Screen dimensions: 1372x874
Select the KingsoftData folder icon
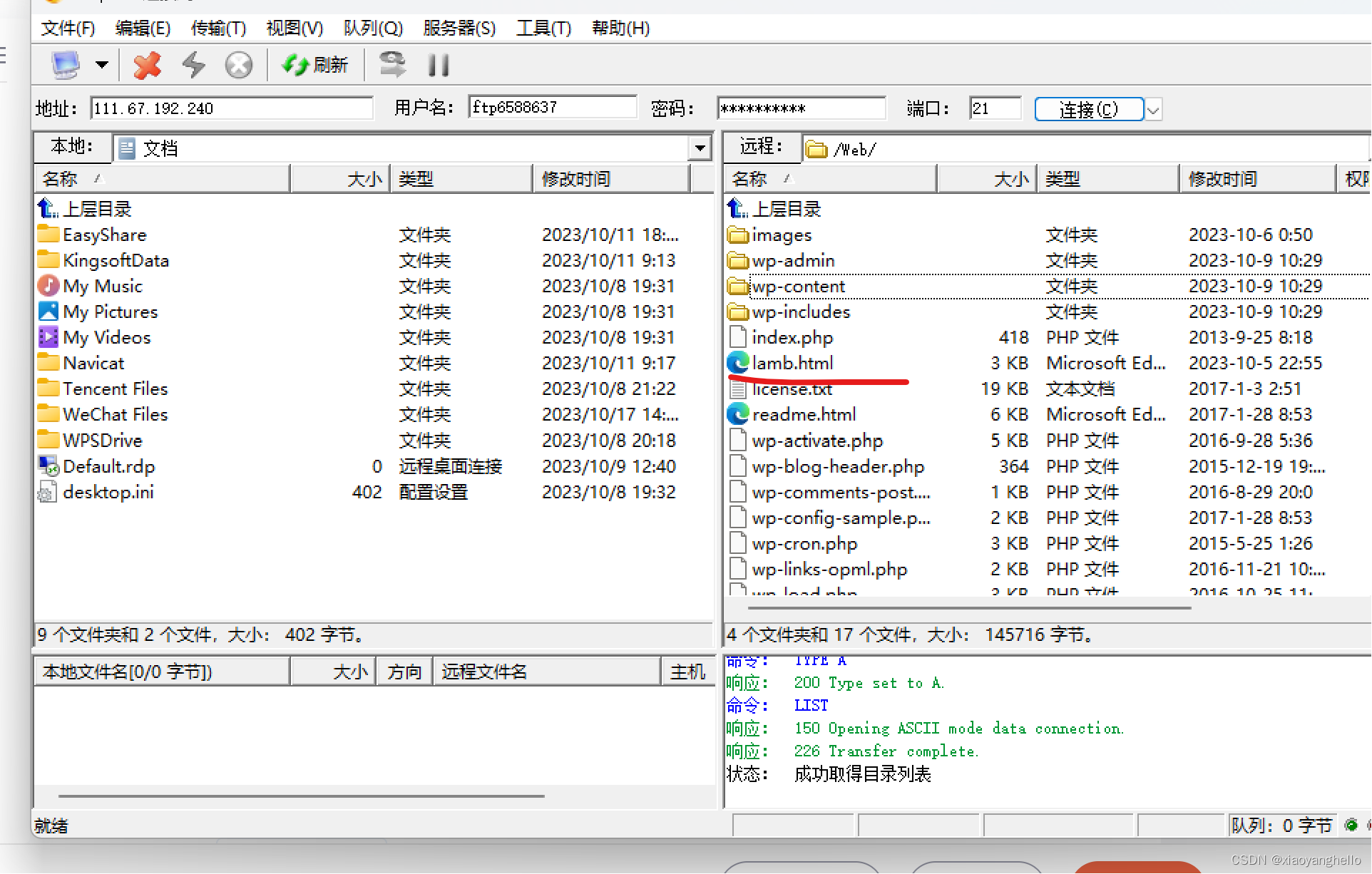click(x=48, y=259)
